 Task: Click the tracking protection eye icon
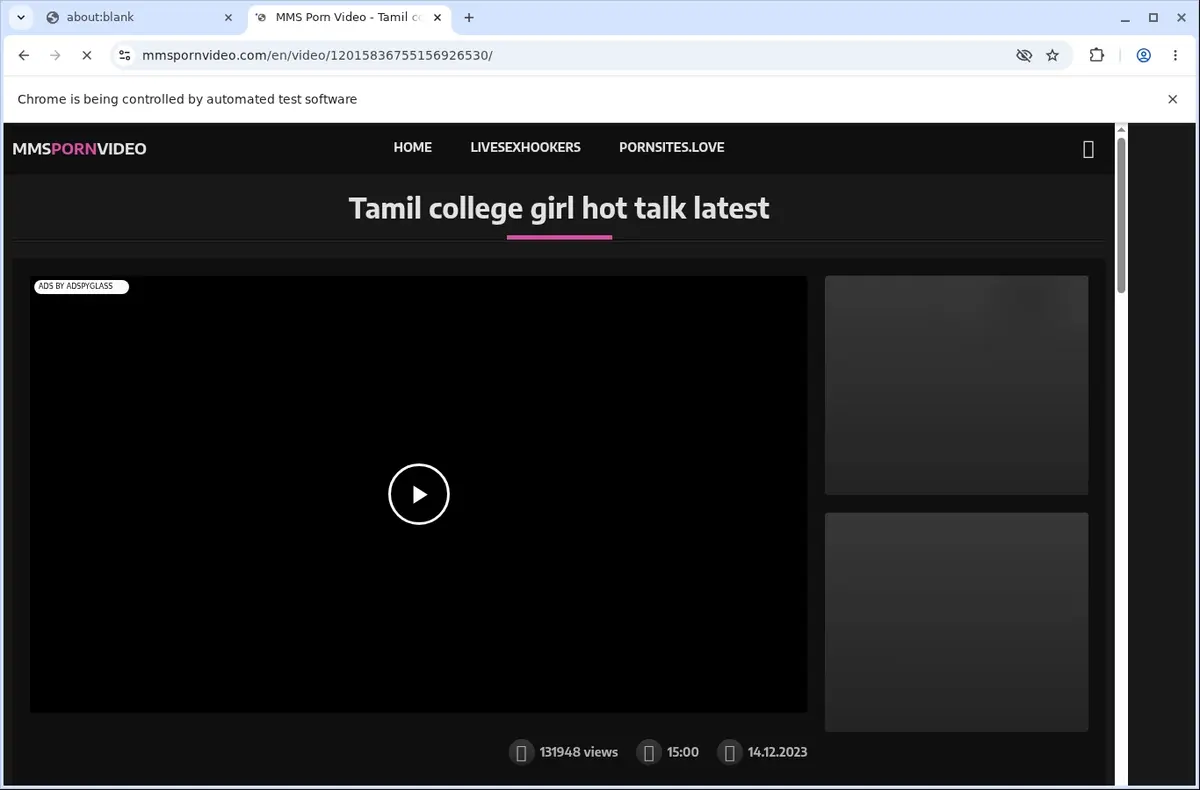[1023, 56]
